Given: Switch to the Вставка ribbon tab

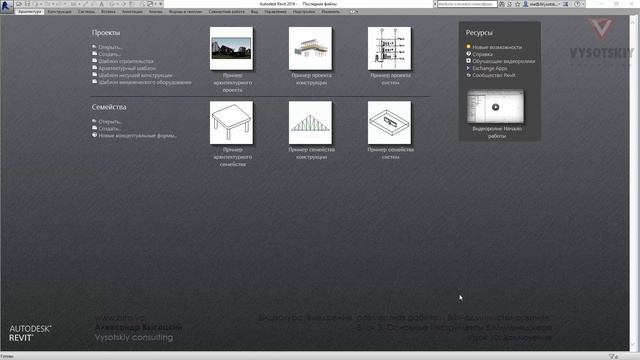Looking at the screenshot, I should 108,12.
